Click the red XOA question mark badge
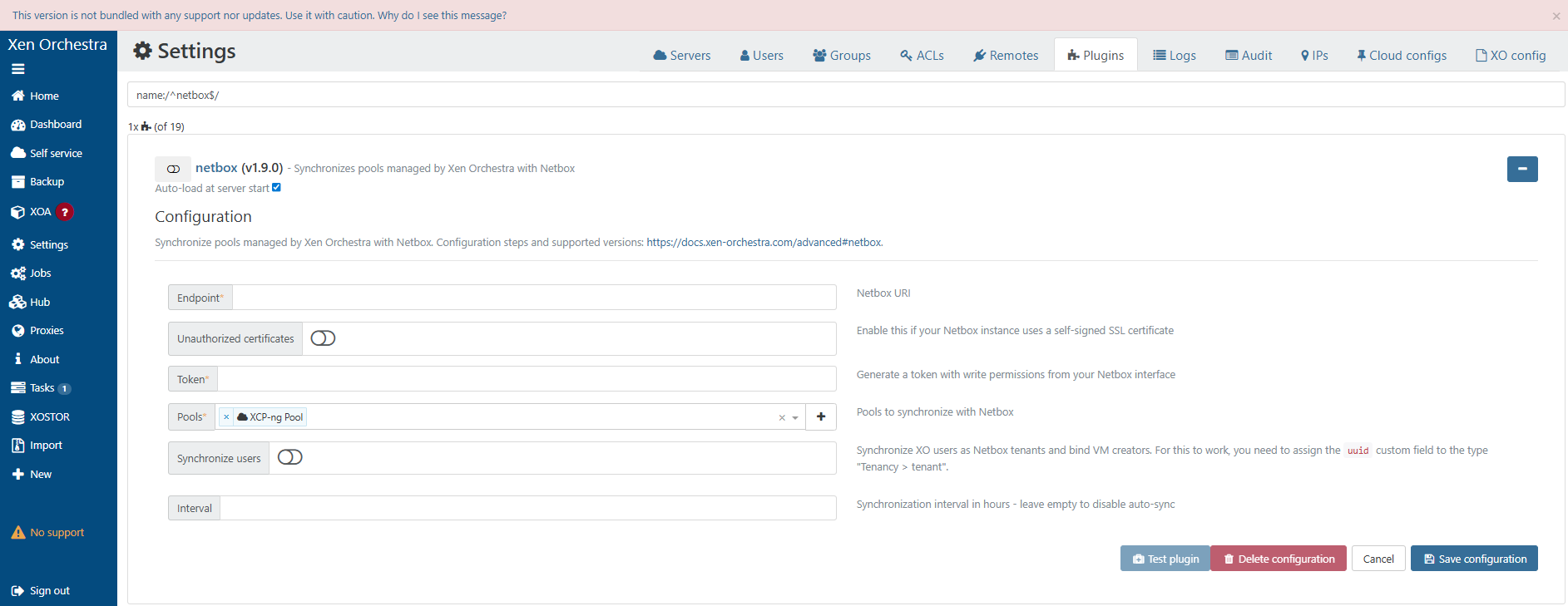 65,212
